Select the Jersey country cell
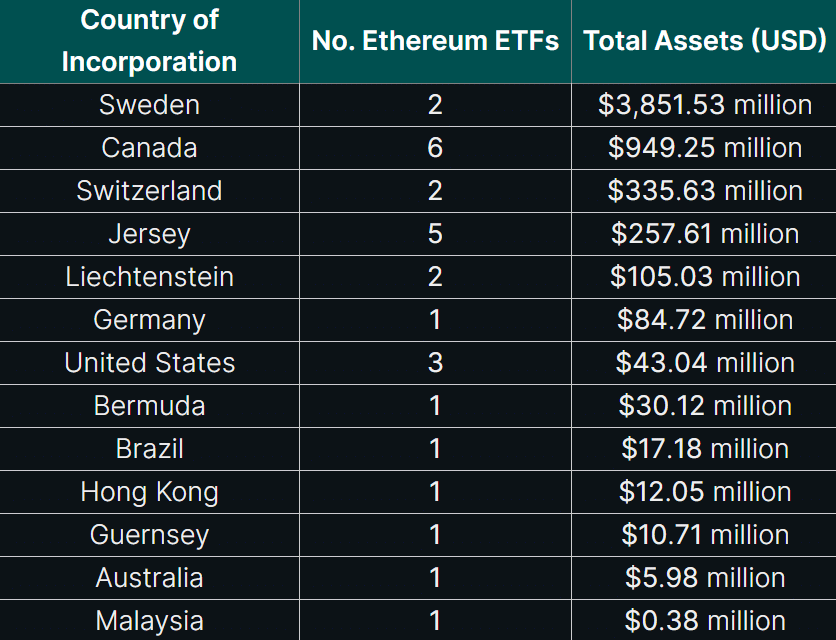This screenshot has height=640, width=836. point(149,234)
